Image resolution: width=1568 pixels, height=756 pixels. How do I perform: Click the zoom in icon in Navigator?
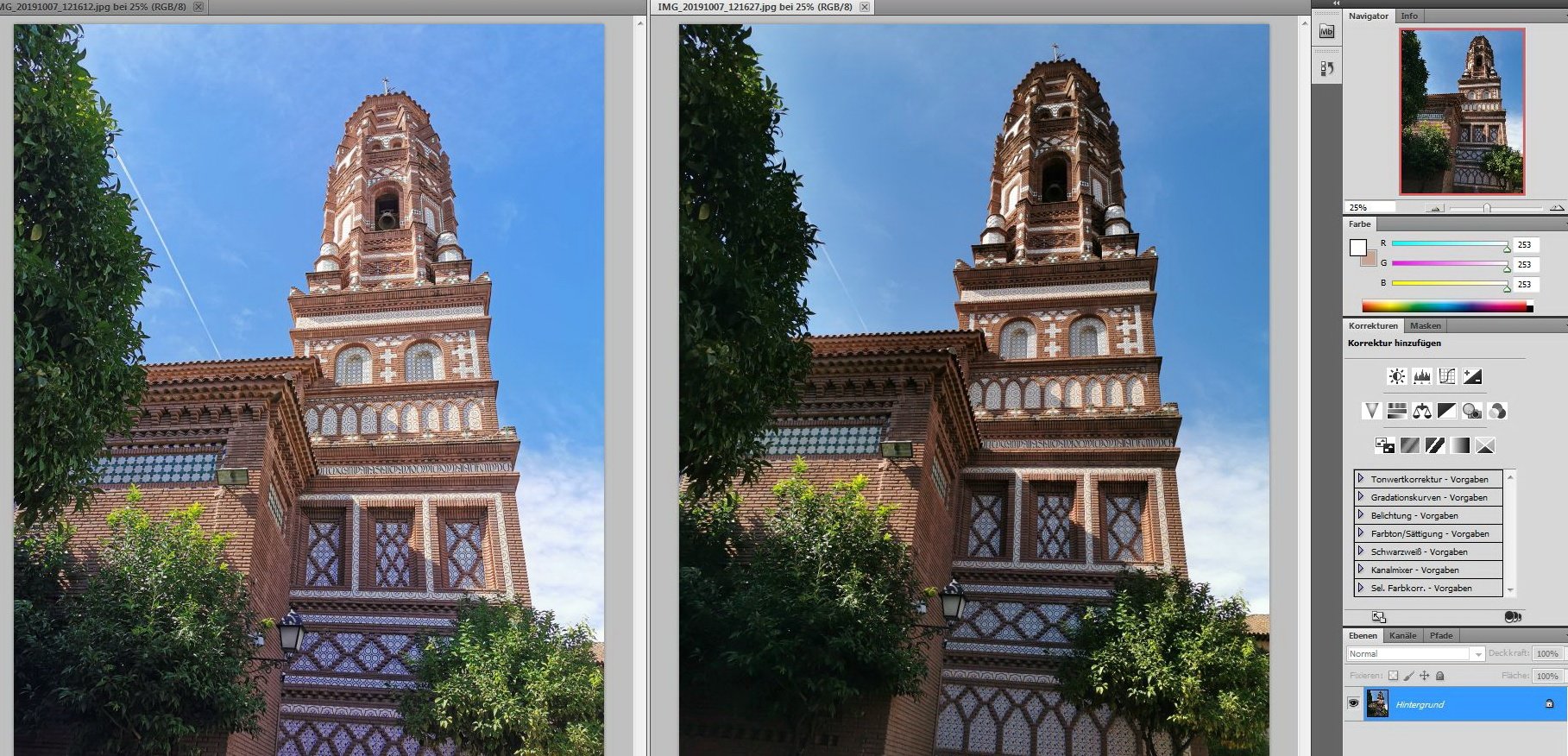click(x=1557, y=208)
